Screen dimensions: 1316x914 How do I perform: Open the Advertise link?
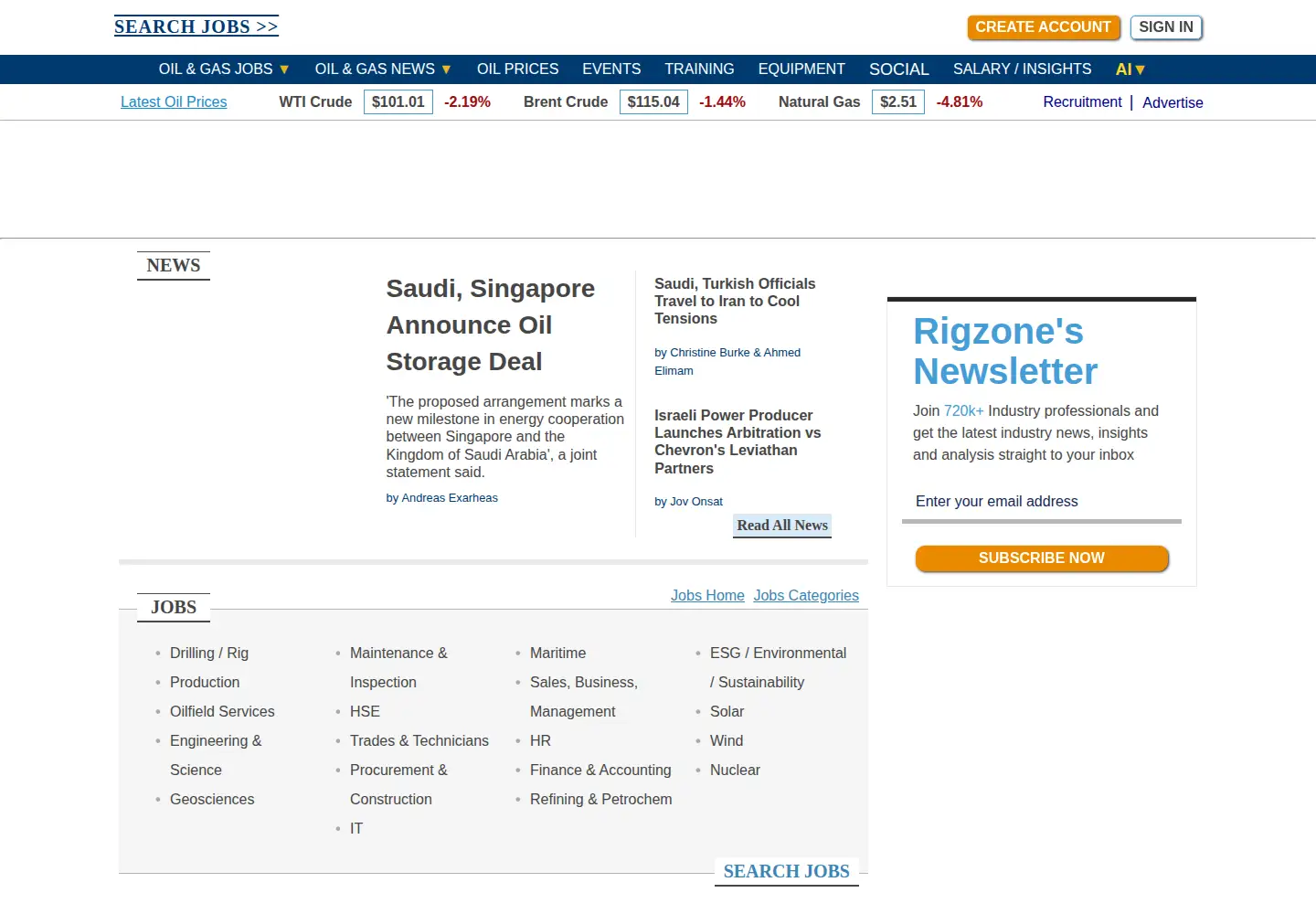pos(1173,102)
